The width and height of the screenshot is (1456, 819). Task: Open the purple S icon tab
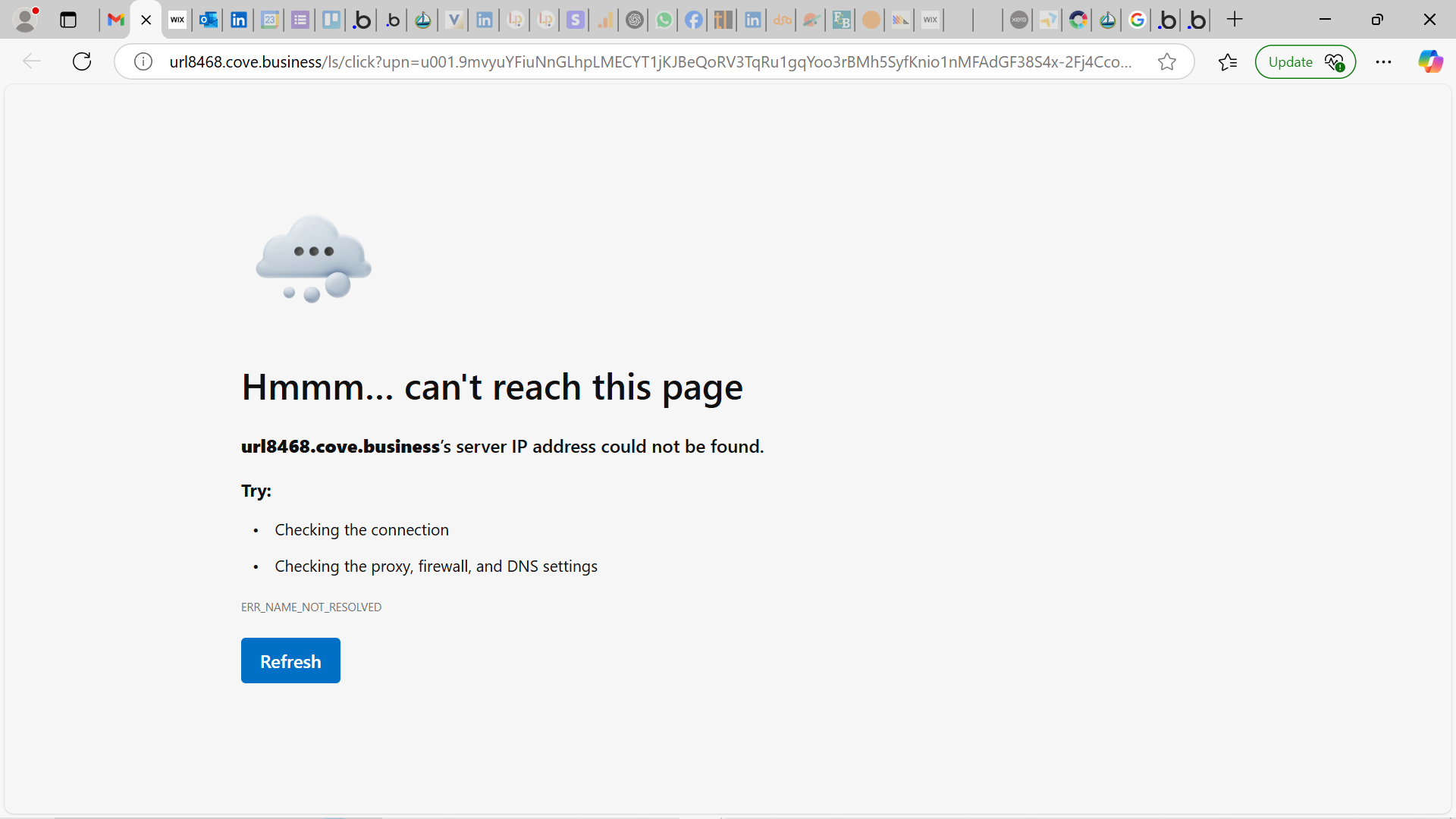point(576,20)
